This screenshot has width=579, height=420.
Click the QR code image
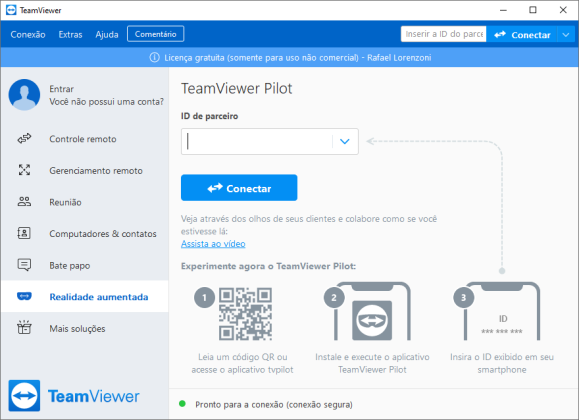(x=246, y=314)
